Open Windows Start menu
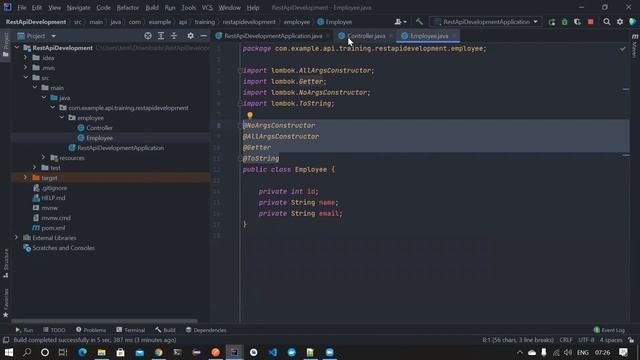 [9, 352]
